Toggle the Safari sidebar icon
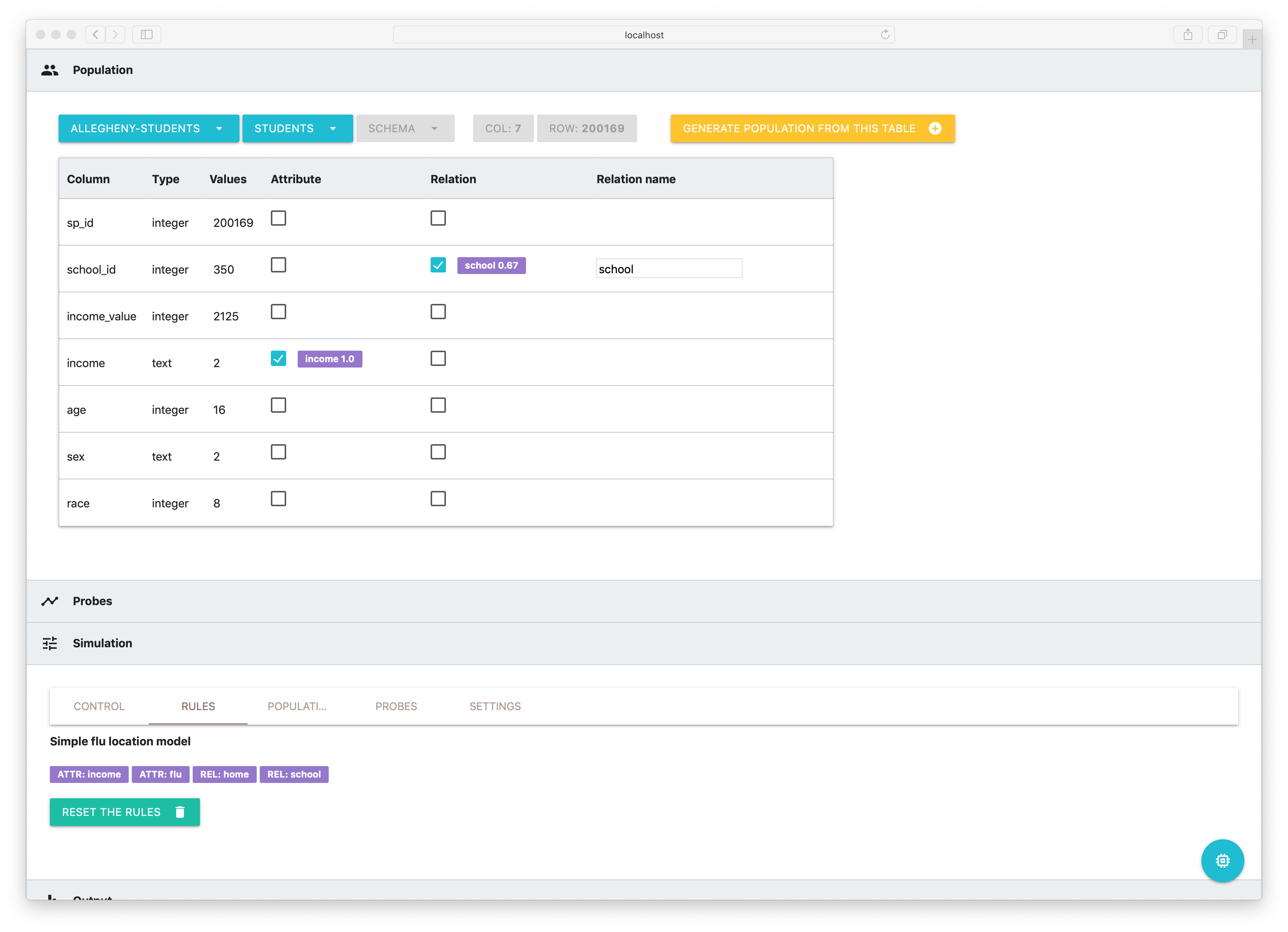This screenshot has width=1288, height=932. (146, 34)
